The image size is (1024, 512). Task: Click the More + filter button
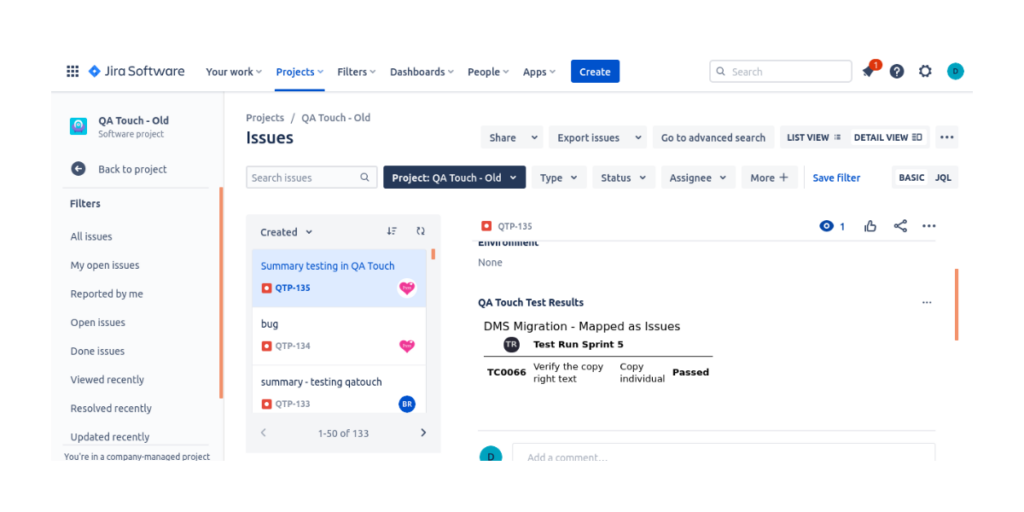point(769,178)
